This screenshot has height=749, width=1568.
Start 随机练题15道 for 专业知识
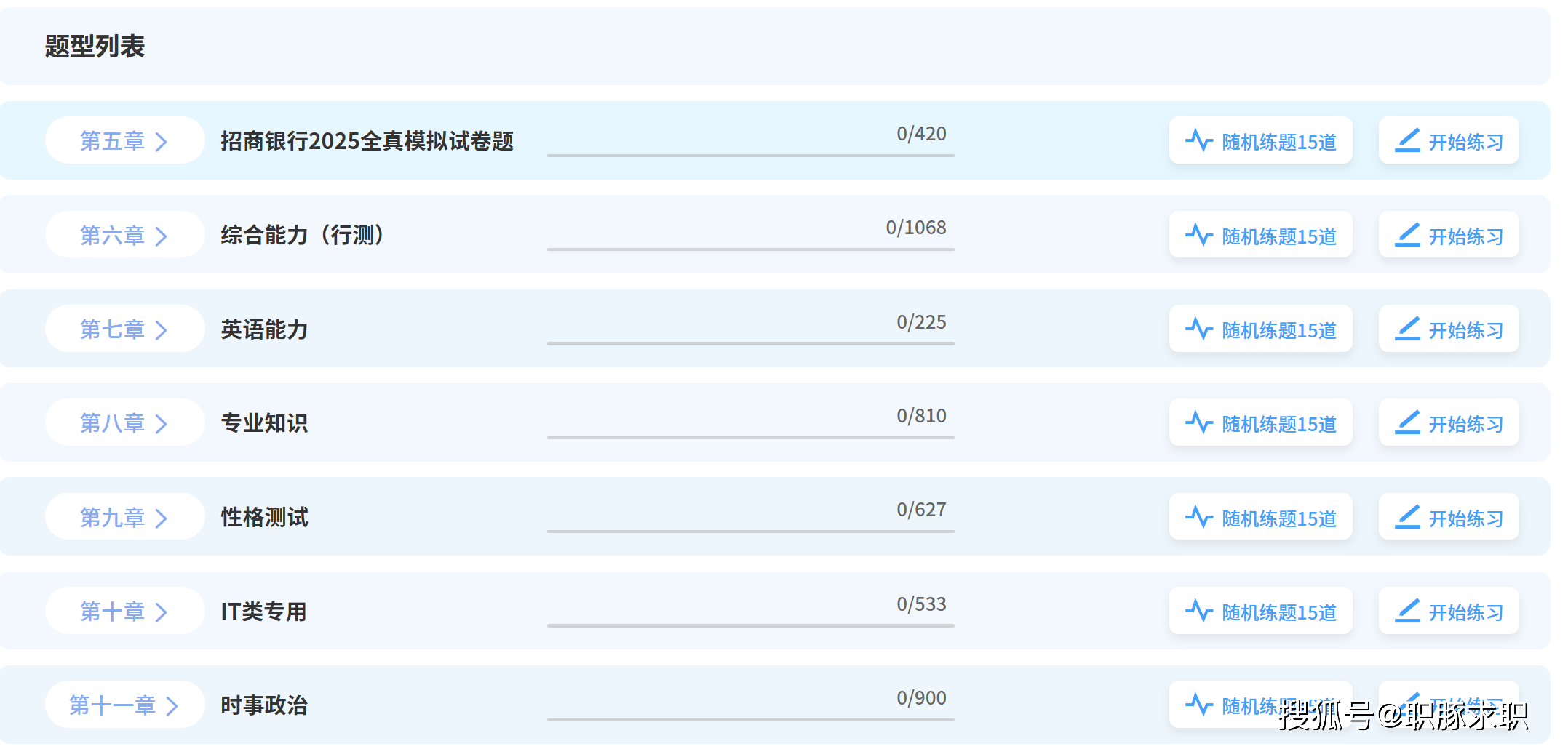1260,422
